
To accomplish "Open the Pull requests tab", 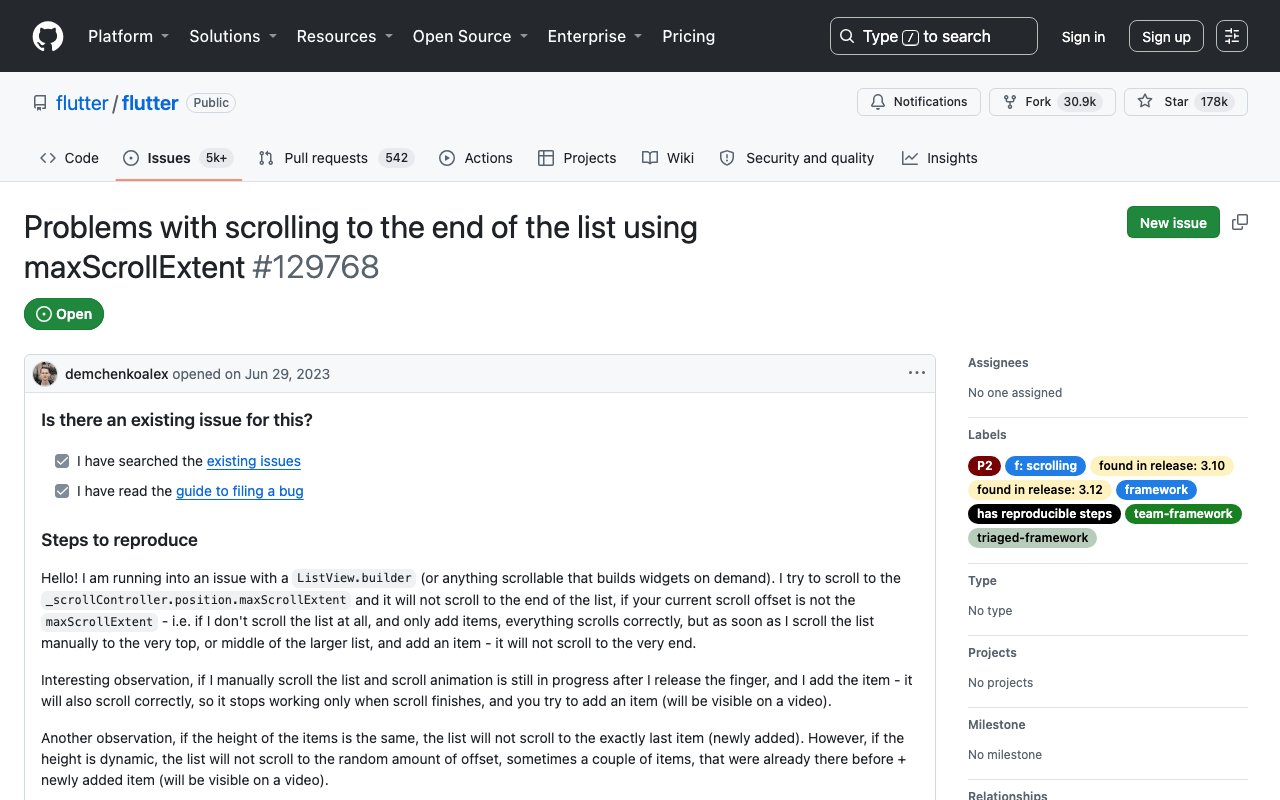I will [336, 158].
